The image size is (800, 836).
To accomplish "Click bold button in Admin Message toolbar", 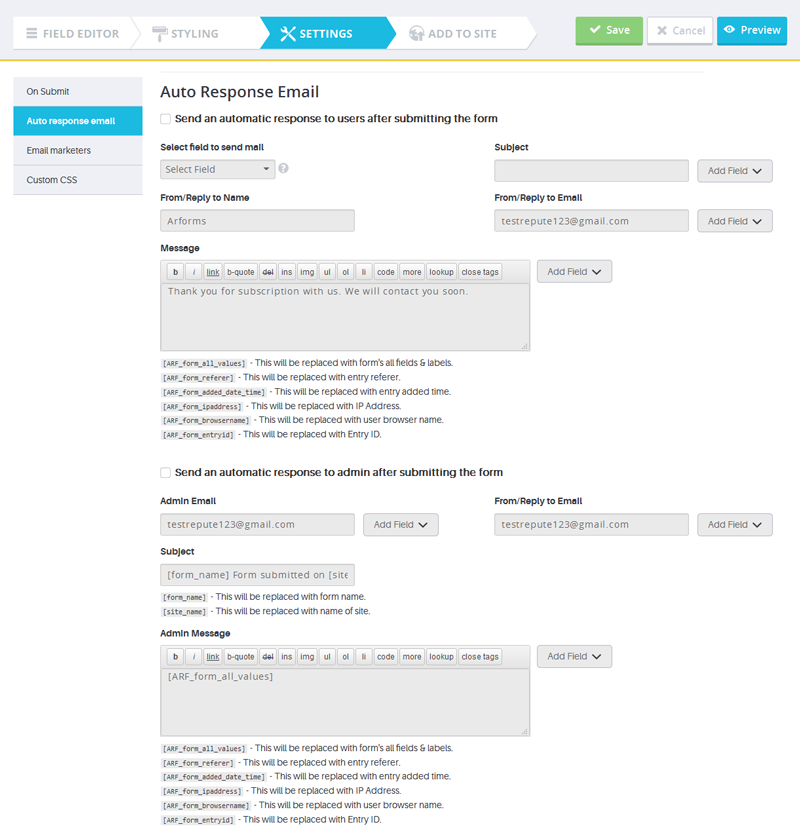I will click(175, 657).
